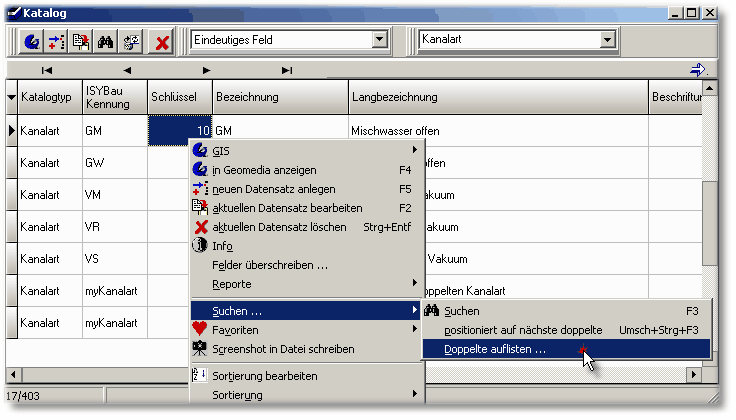Image resolution: width=736 pixels, height=420 pixels.
Task: Click the toolbar icon left of red X
Action: tap(130, 42)
